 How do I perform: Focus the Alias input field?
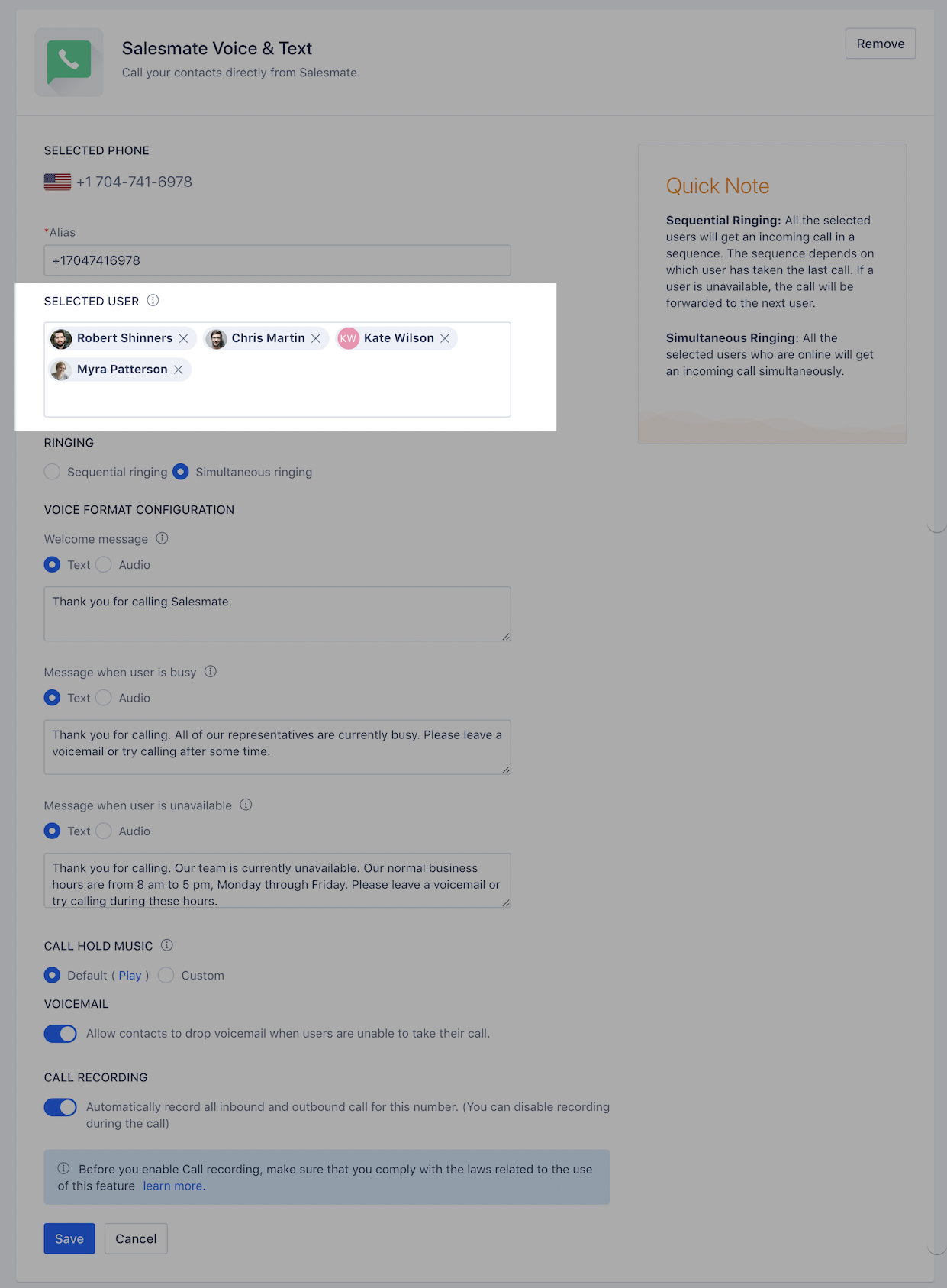pos(277,260)
